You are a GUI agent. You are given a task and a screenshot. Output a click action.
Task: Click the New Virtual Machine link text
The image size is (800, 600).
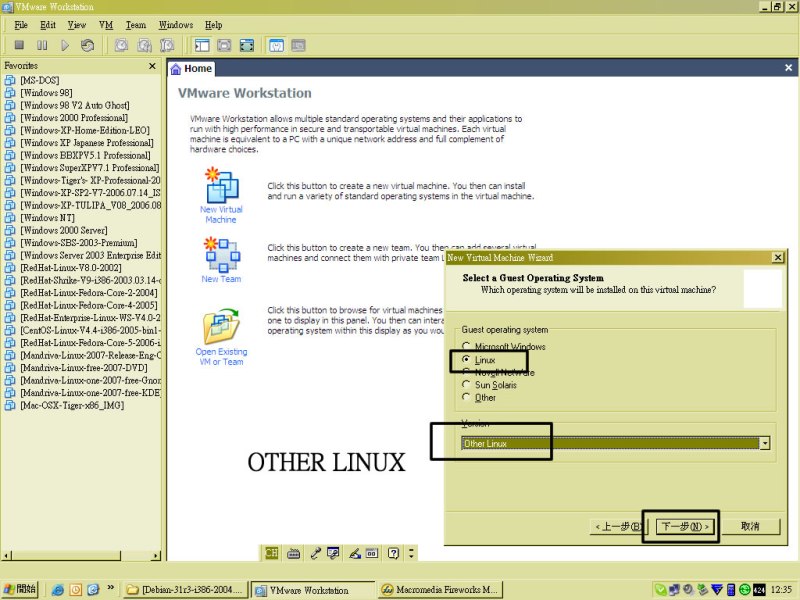(x=221, y=215)
